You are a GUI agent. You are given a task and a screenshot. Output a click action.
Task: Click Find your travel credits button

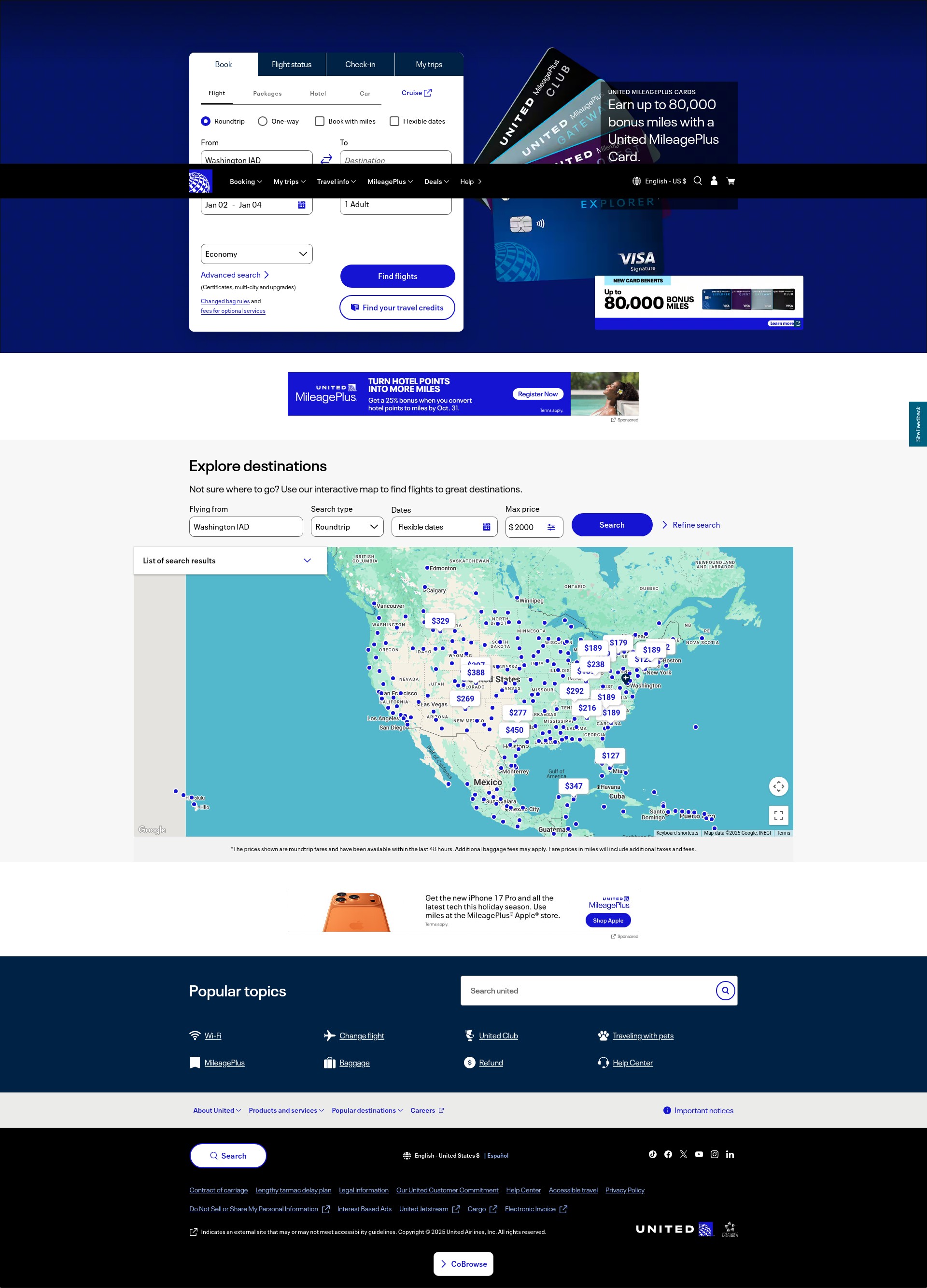point(397,307)
